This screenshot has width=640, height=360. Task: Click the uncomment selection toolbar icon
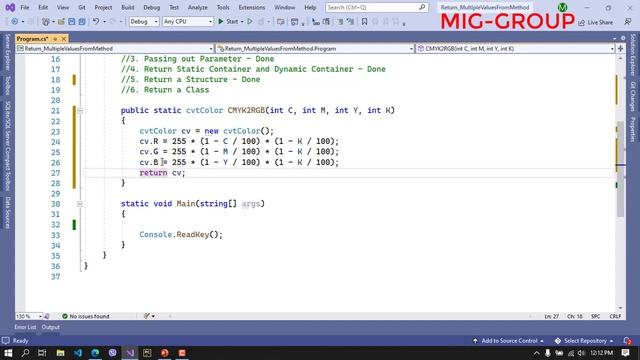click(x=350, y=22)
